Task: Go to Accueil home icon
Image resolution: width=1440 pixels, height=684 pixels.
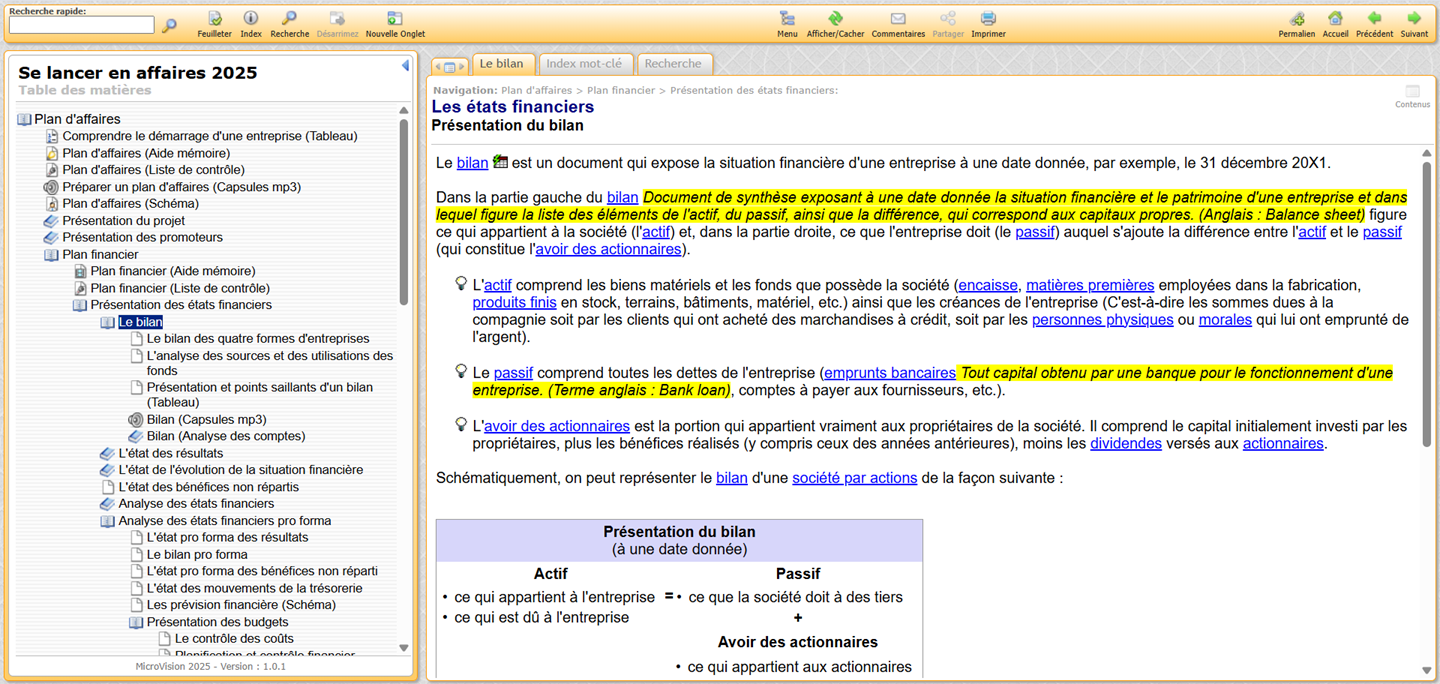Action: coord(1335,19)
